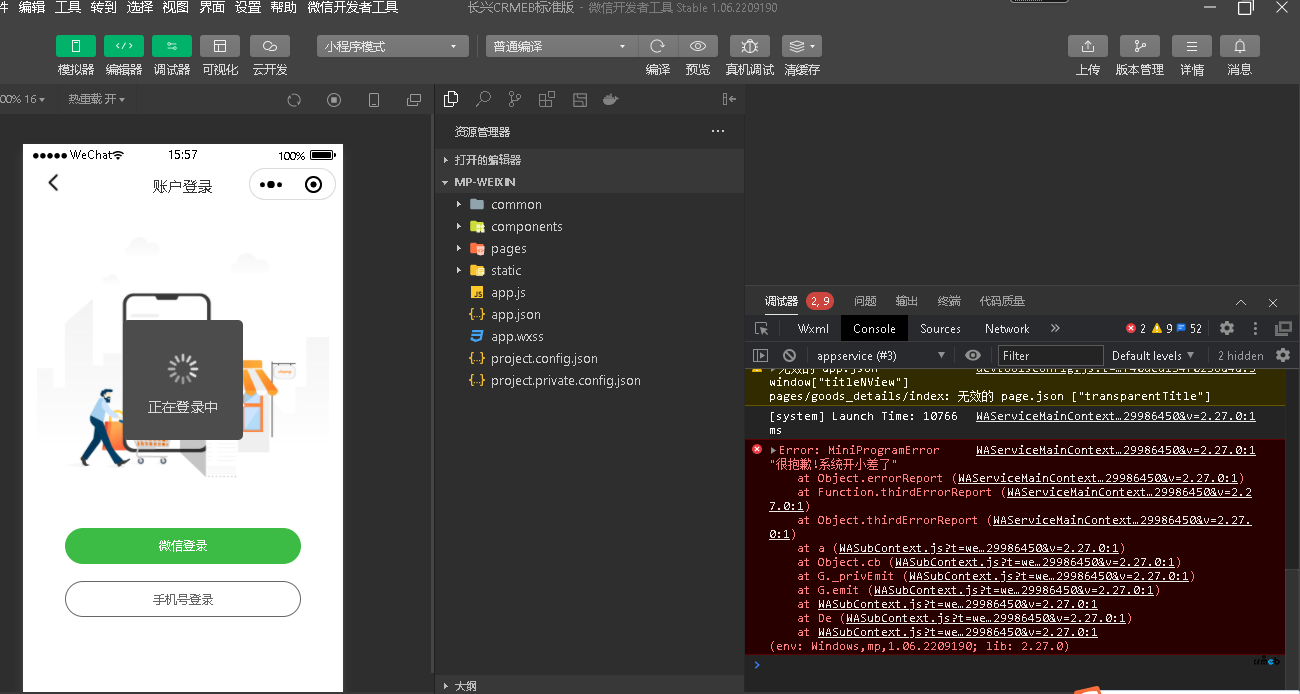Open the 转到 menu

[104, 7]
